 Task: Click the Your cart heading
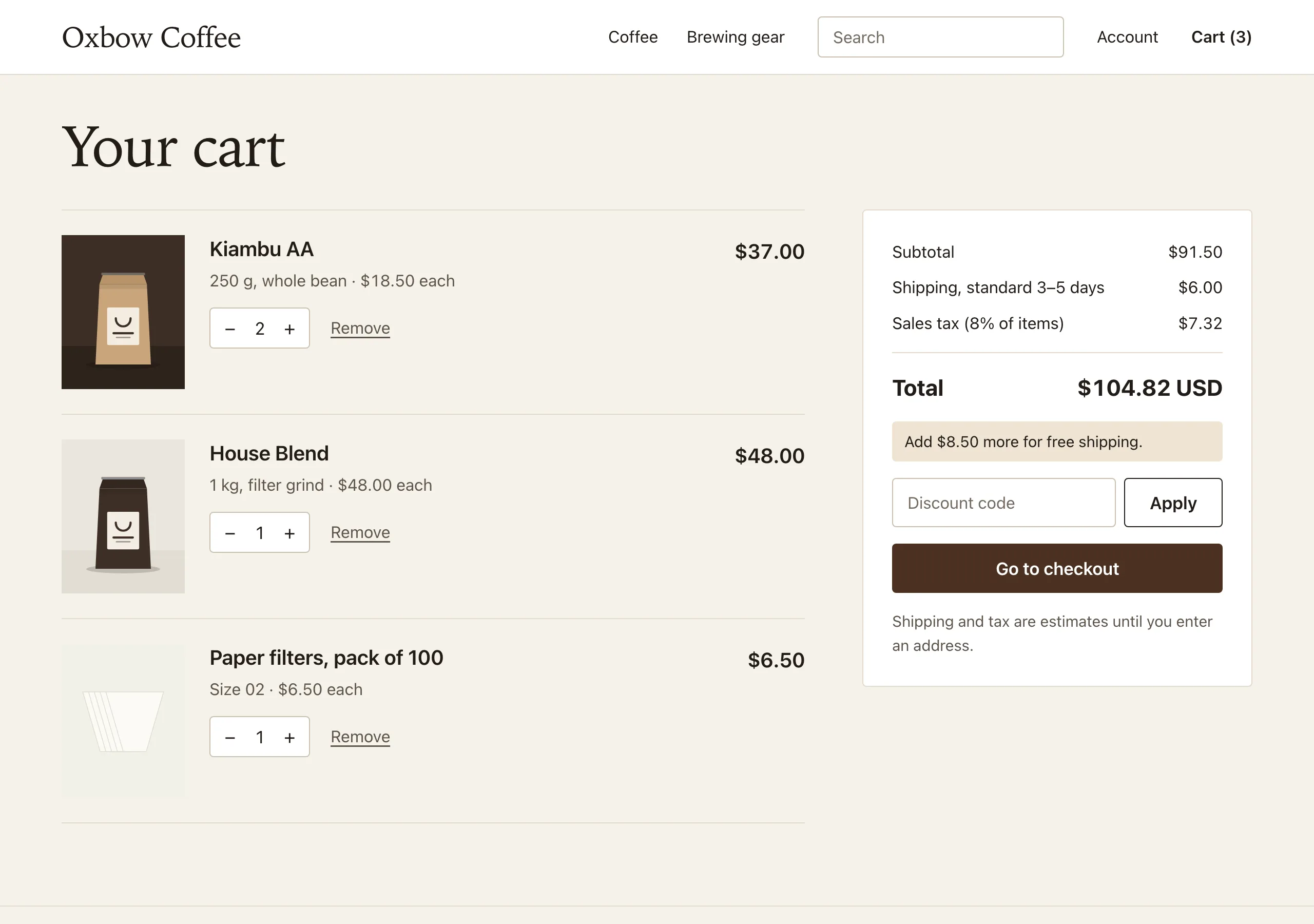[173, 148]
